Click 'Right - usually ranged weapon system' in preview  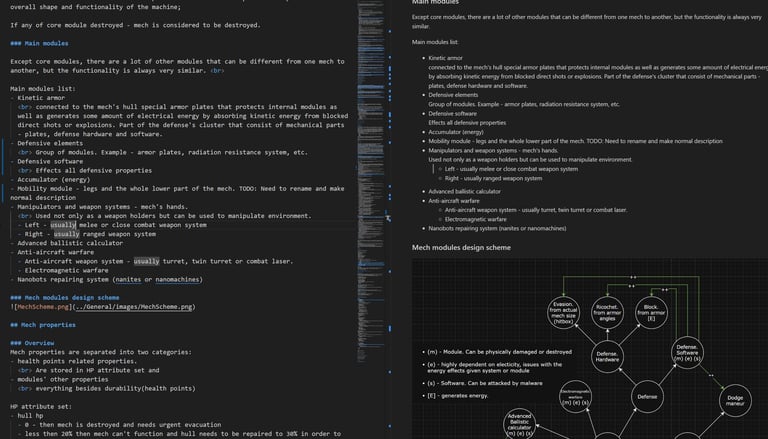493,178
